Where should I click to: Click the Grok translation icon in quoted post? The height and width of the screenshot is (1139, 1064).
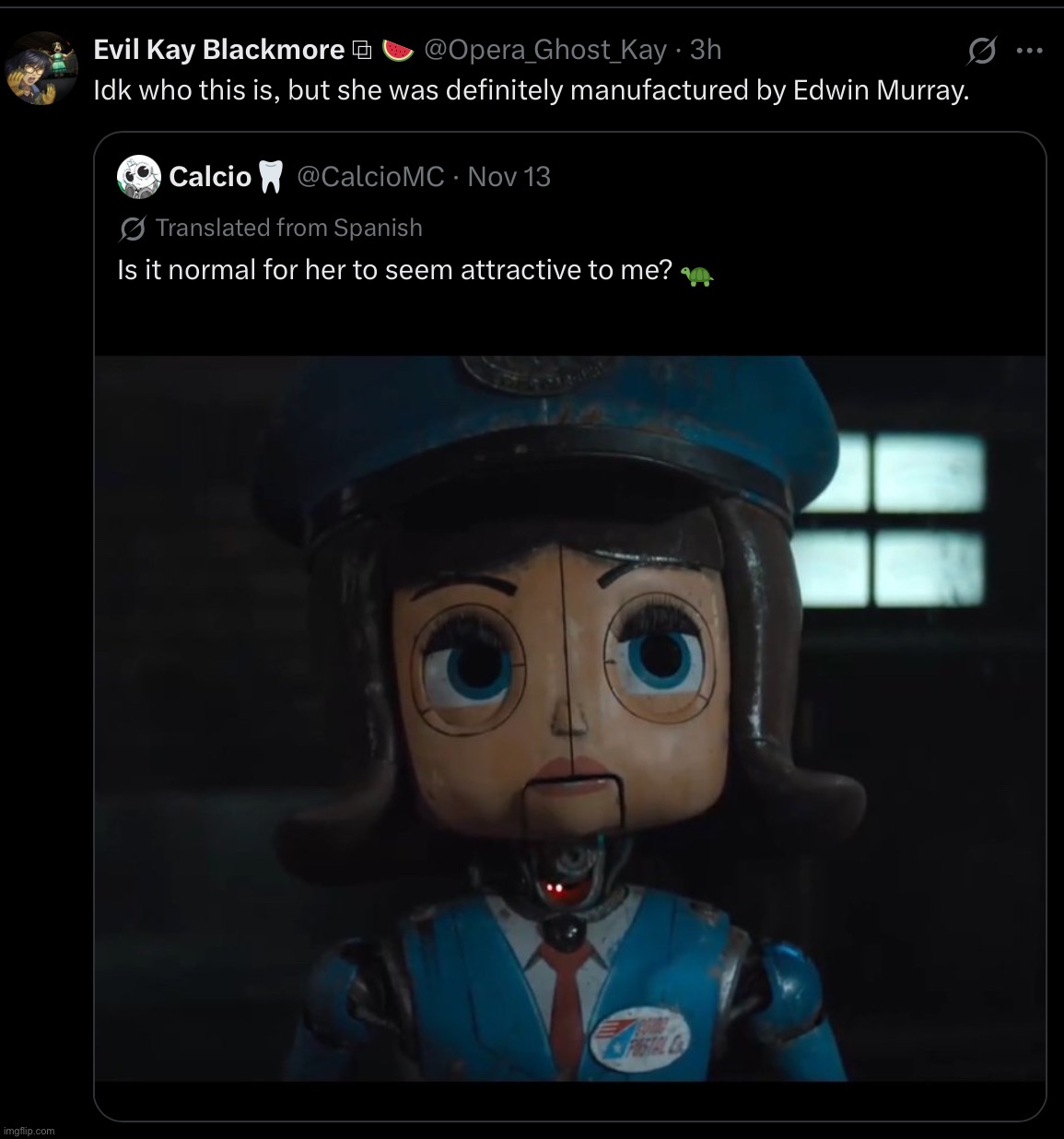(x=132, y=229)
